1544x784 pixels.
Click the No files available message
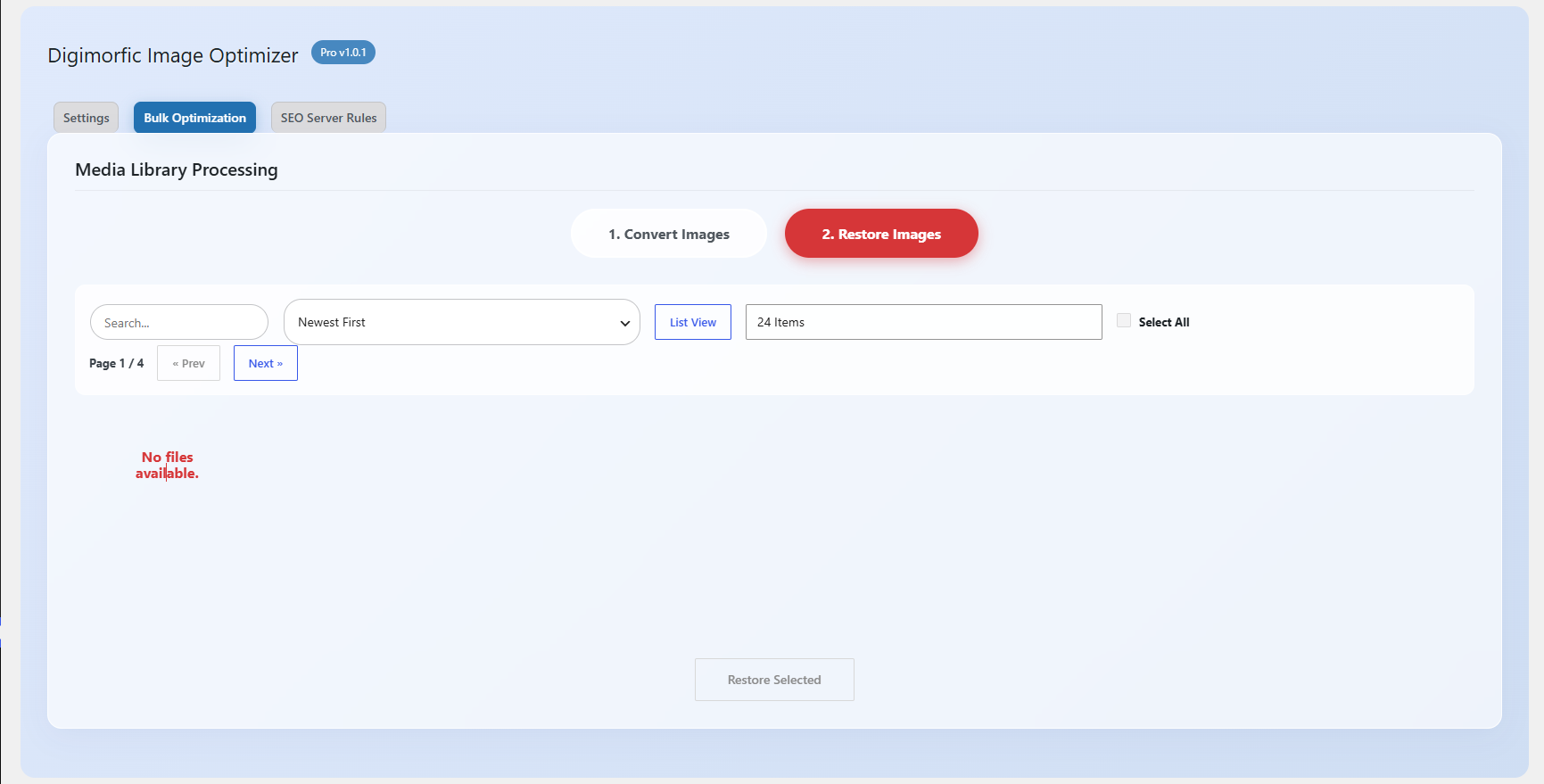pos(167,465)
